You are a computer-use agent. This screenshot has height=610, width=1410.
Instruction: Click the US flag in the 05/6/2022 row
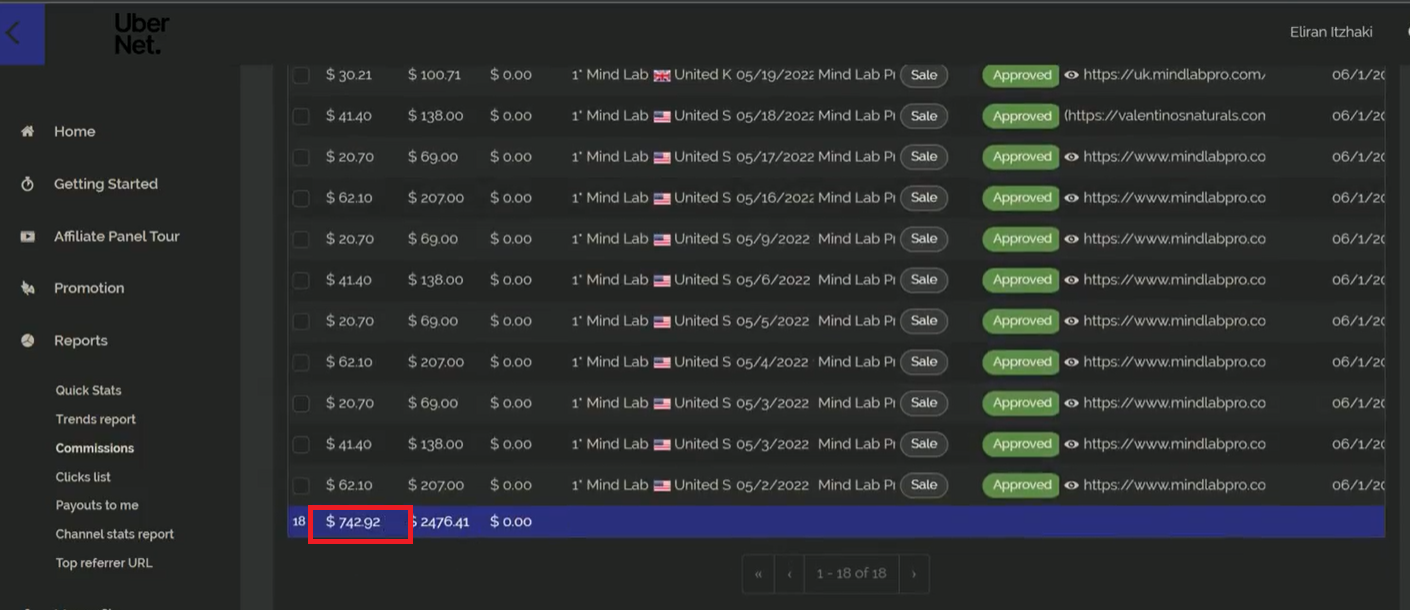pos(662,280)
